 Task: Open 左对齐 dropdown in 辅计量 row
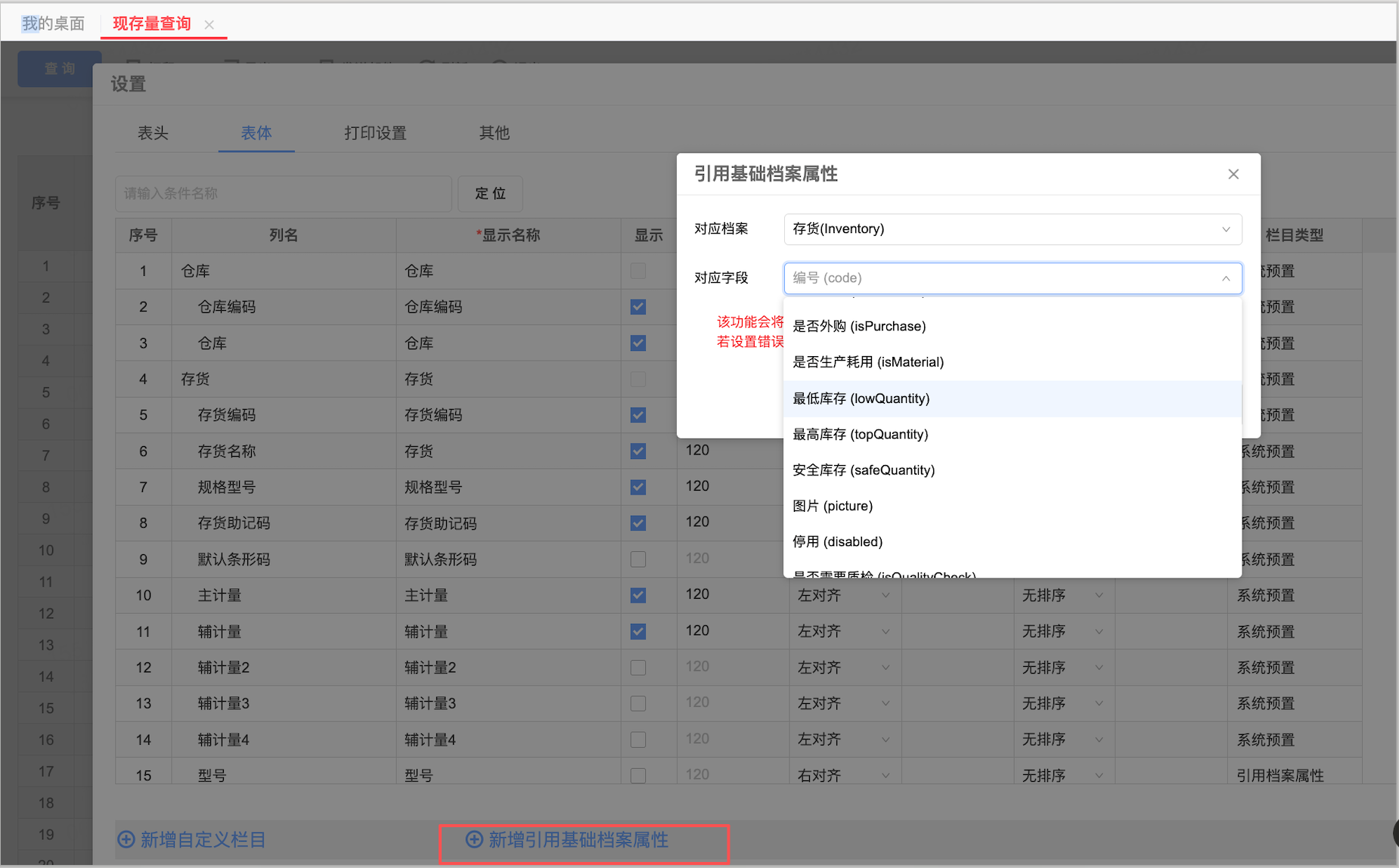[x=844, y=631]
